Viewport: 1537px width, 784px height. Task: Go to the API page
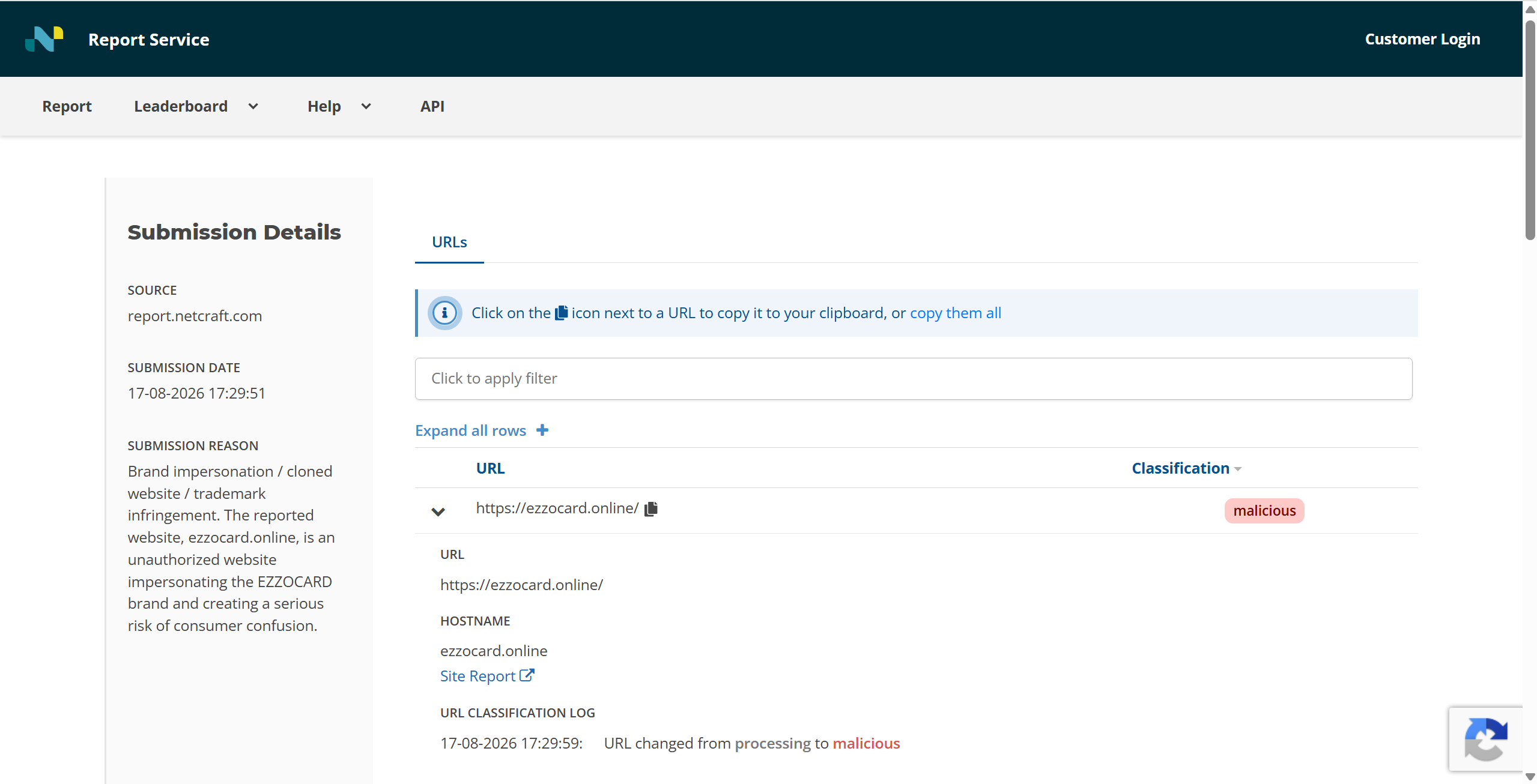click(432, 106)
